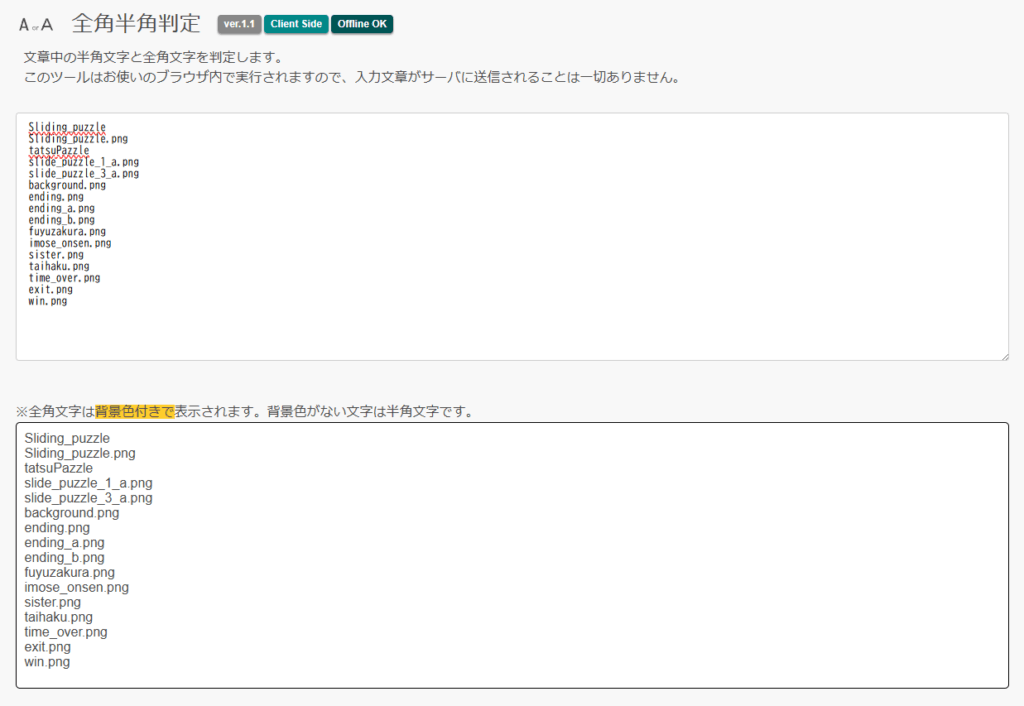The image size is (1024, 706).
Task: Click 'win.png' line in the input textarea
Action: 48,301
